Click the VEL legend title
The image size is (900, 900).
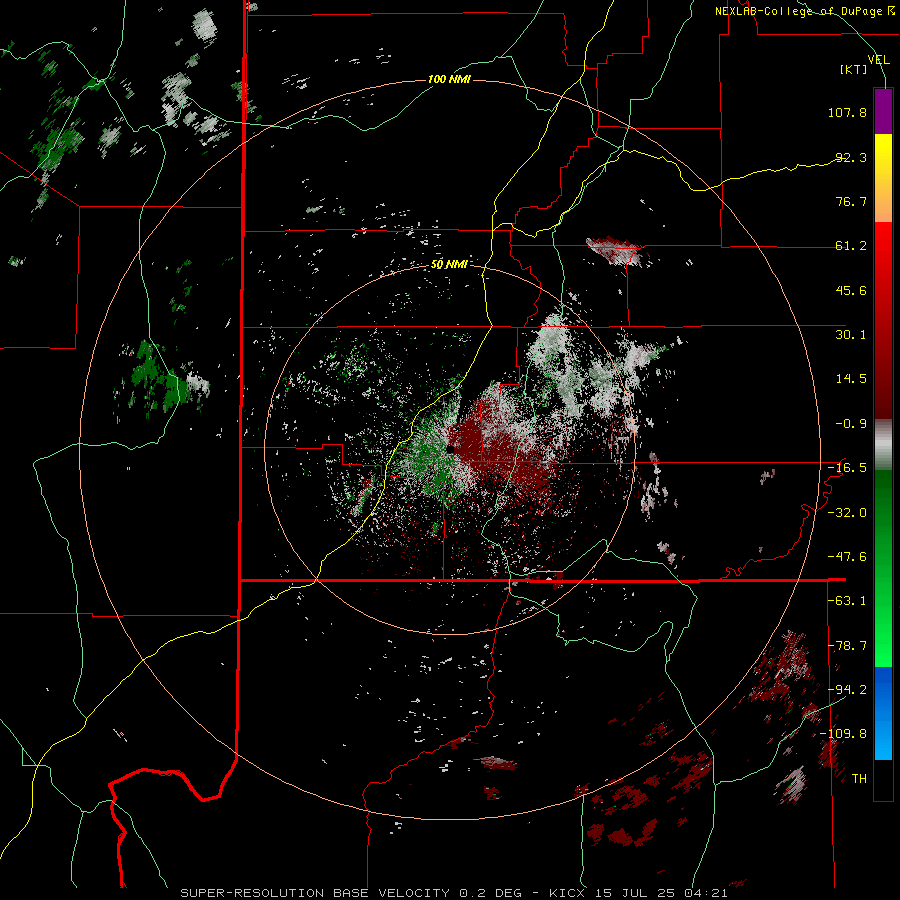(878, 60)
